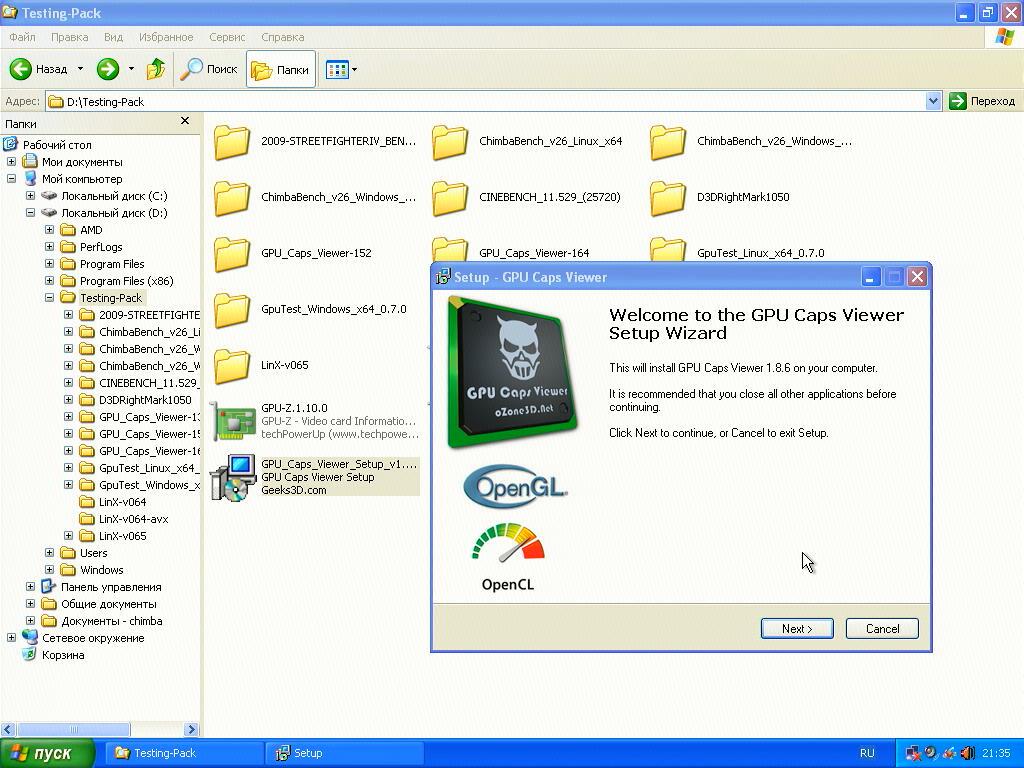Select GPU-Z.1.10.0 application icon
This screenshot has height=768, width=1024.
(x=232, y=421)
